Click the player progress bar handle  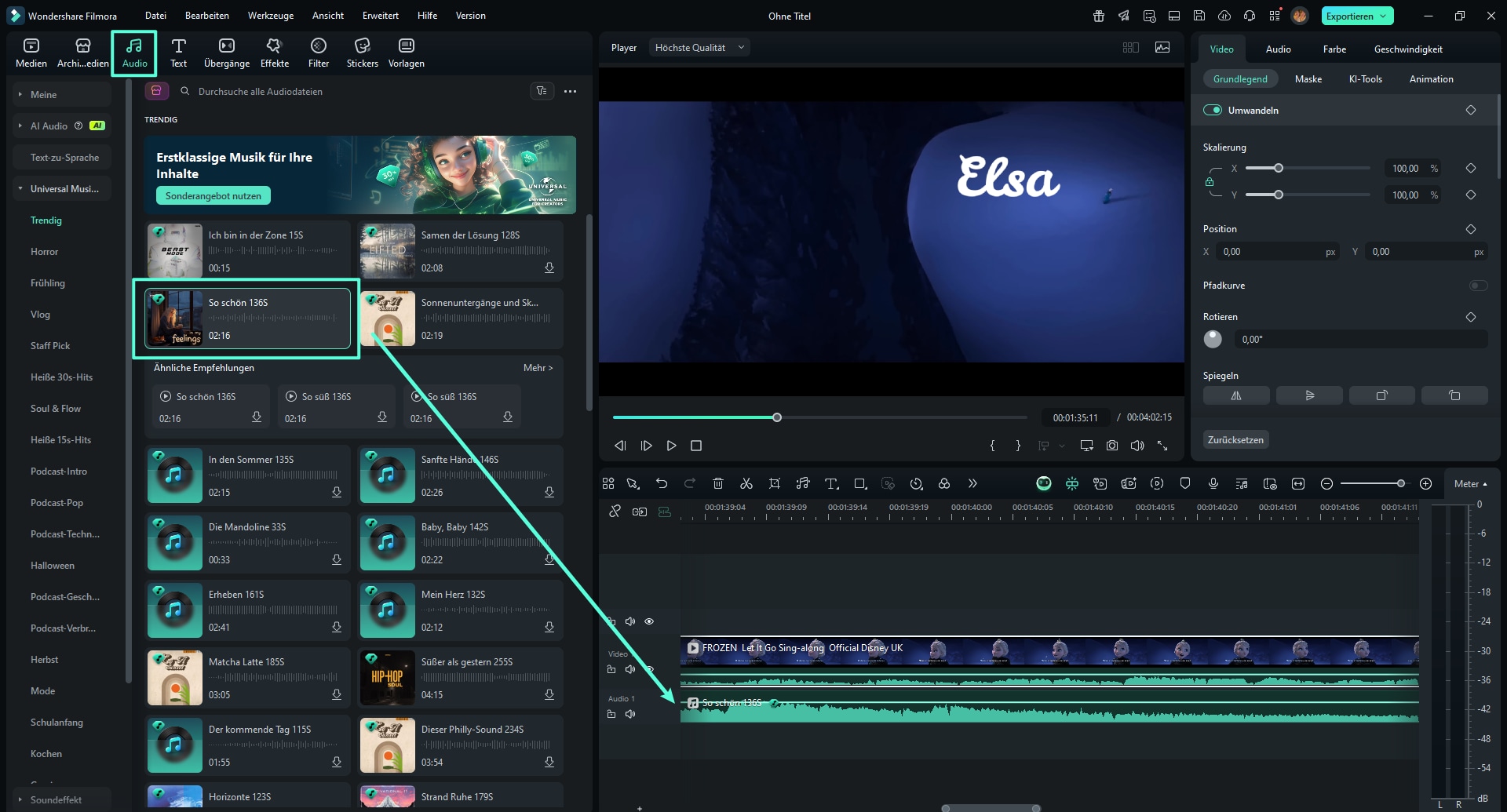click(777, 417)
